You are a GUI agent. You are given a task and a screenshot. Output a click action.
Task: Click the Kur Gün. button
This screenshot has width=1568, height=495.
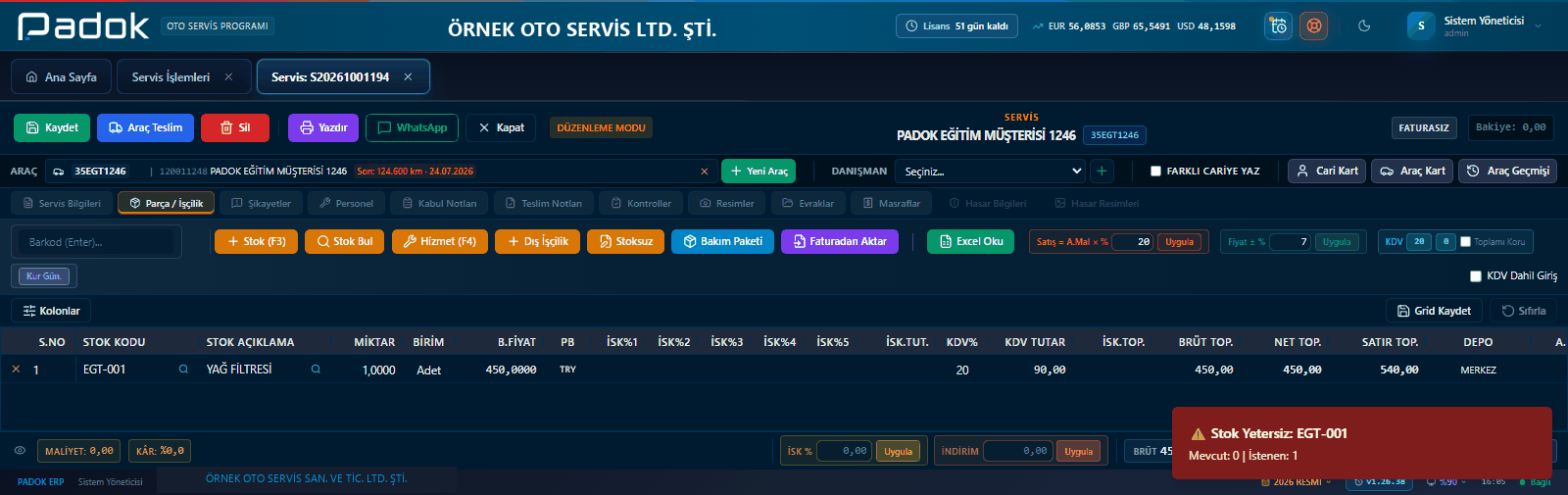click(43, 276)
